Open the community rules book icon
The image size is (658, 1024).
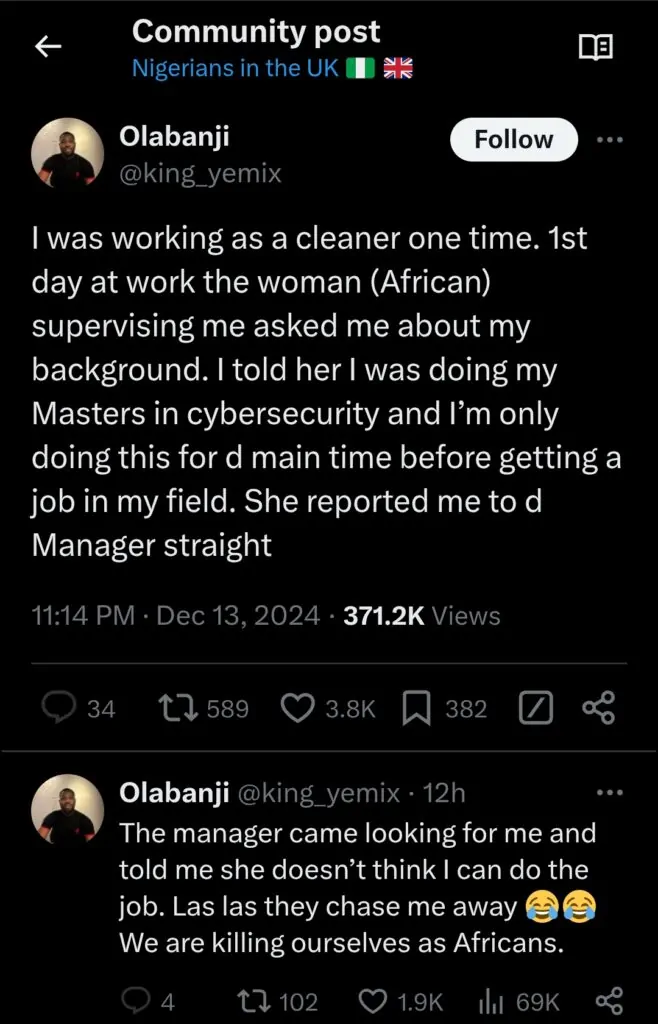(596, 47)
